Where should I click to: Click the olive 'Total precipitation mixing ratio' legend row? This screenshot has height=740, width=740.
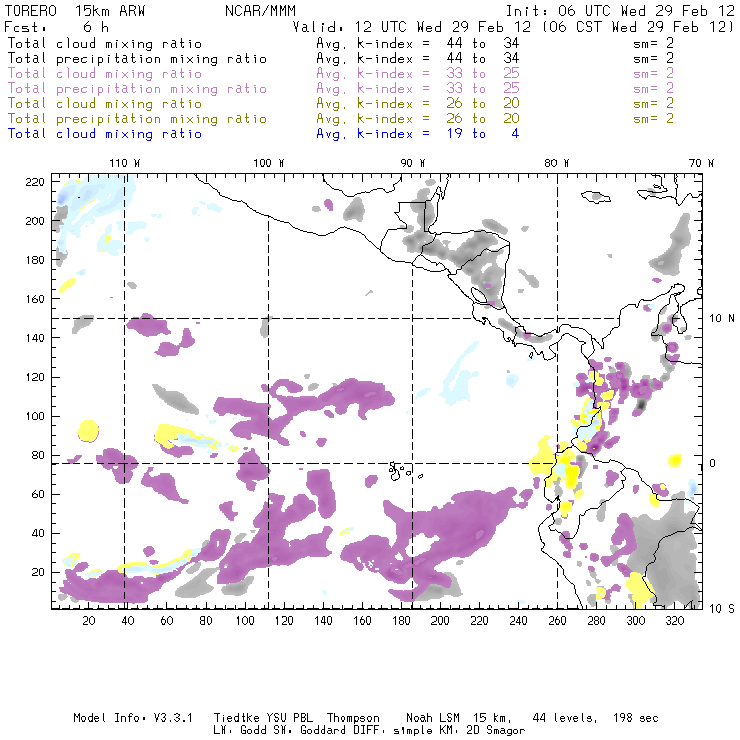pos(341,118)
